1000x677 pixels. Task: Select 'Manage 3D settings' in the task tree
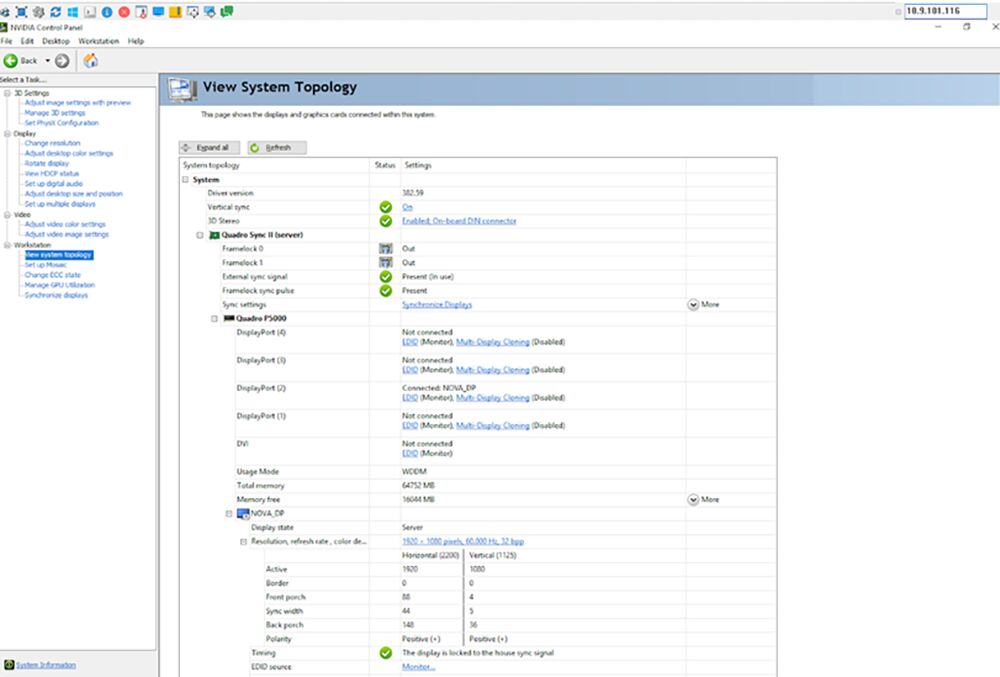tap(55, 113)
